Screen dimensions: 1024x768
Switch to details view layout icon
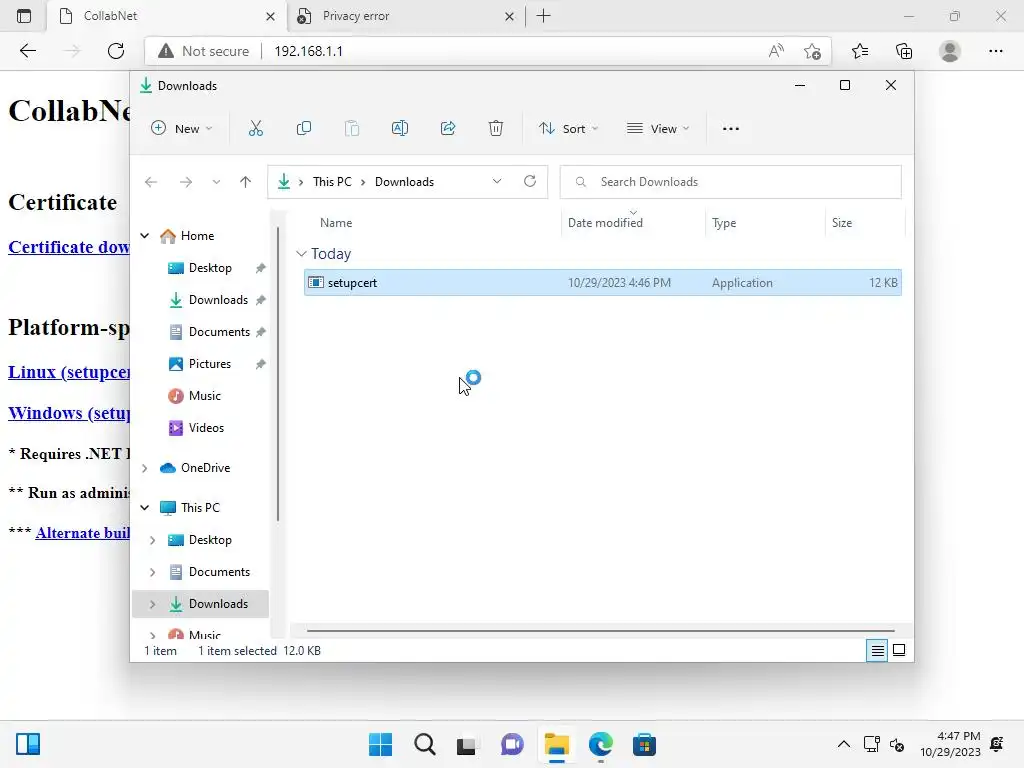(x=877, y=650)
